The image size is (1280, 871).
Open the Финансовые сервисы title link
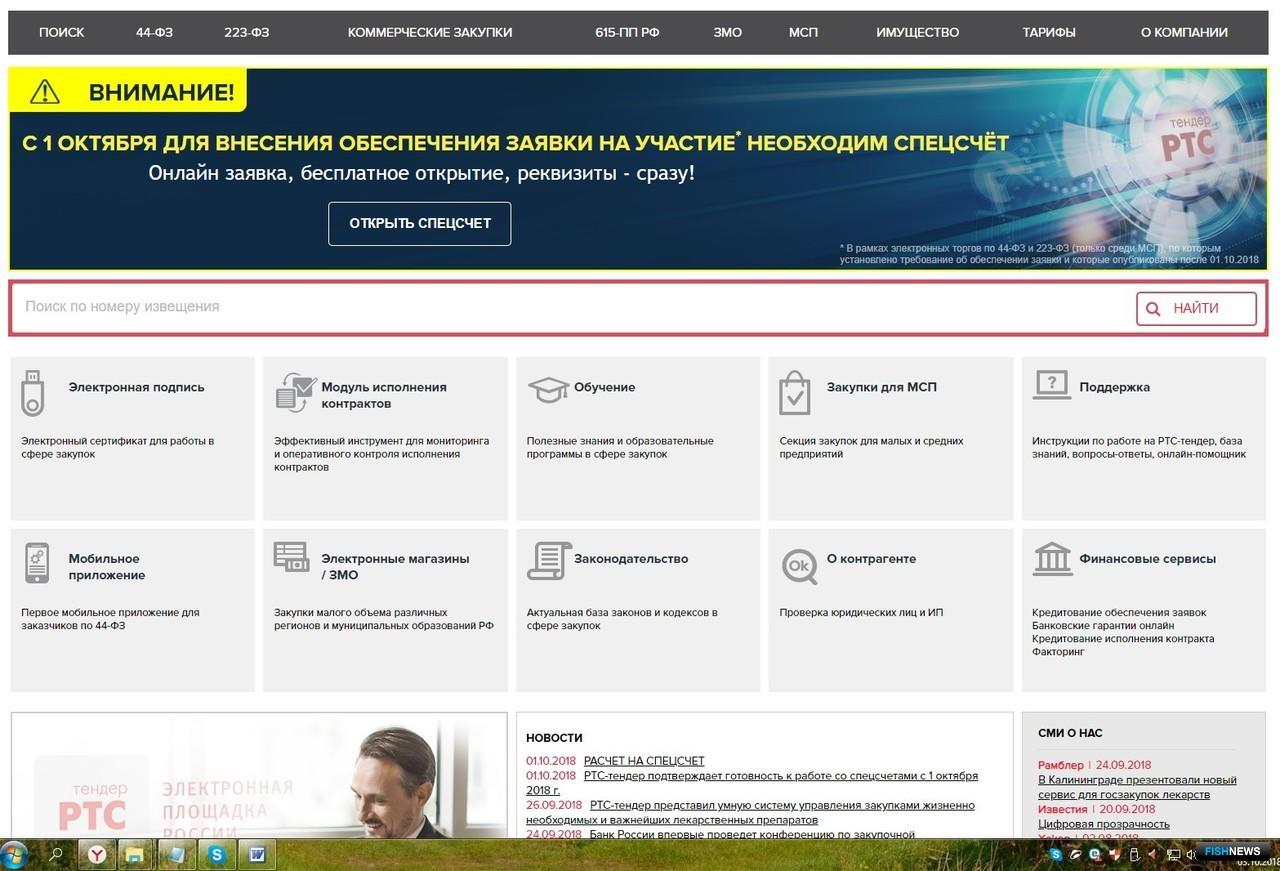pyautogui.click(x=1147, y=559)
